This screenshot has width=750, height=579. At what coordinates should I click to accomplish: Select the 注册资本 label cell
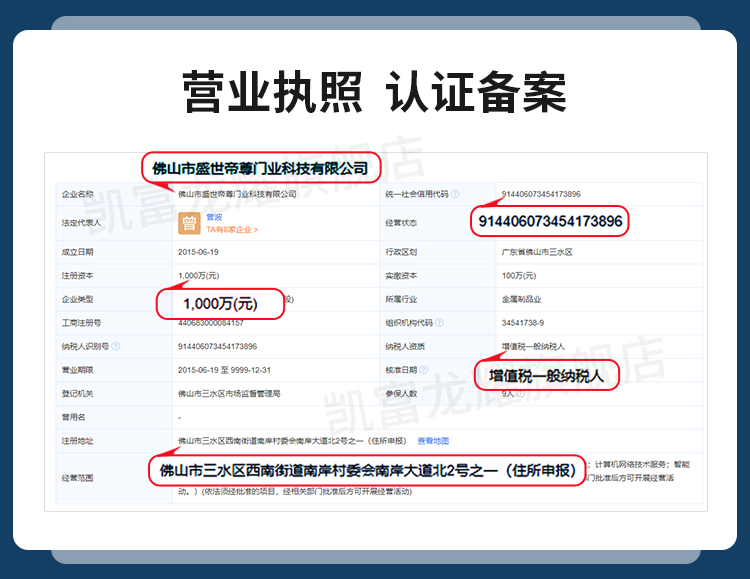(114, 276)
